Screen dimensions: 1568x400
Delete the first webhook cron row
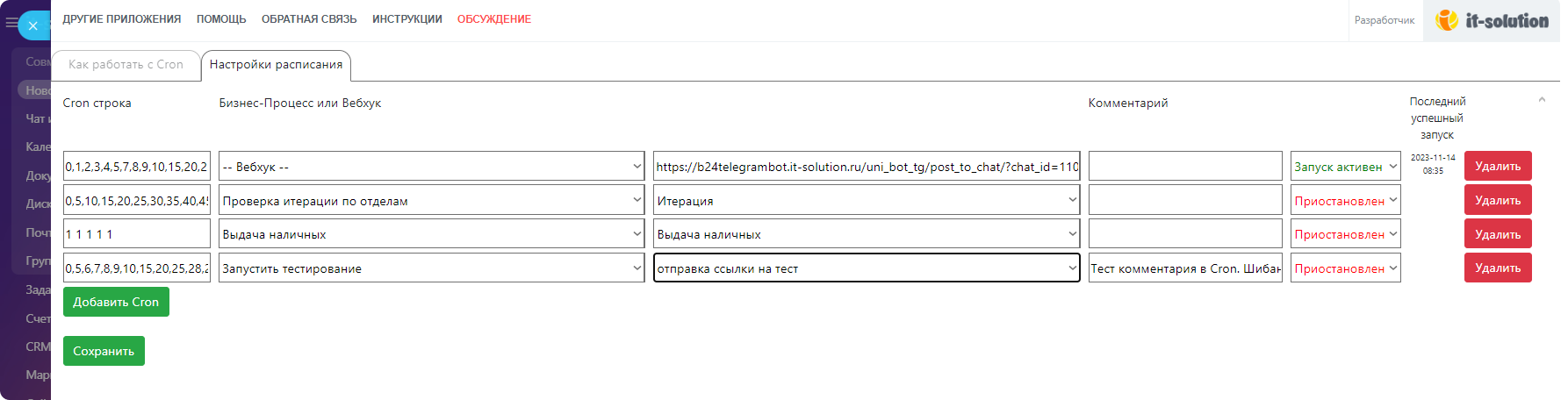tap(1497, 167)
